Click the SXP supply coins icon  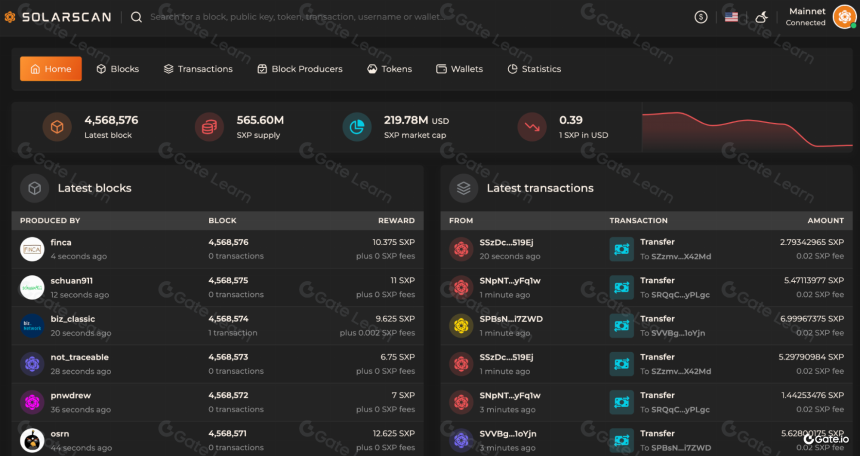[209, 127]
